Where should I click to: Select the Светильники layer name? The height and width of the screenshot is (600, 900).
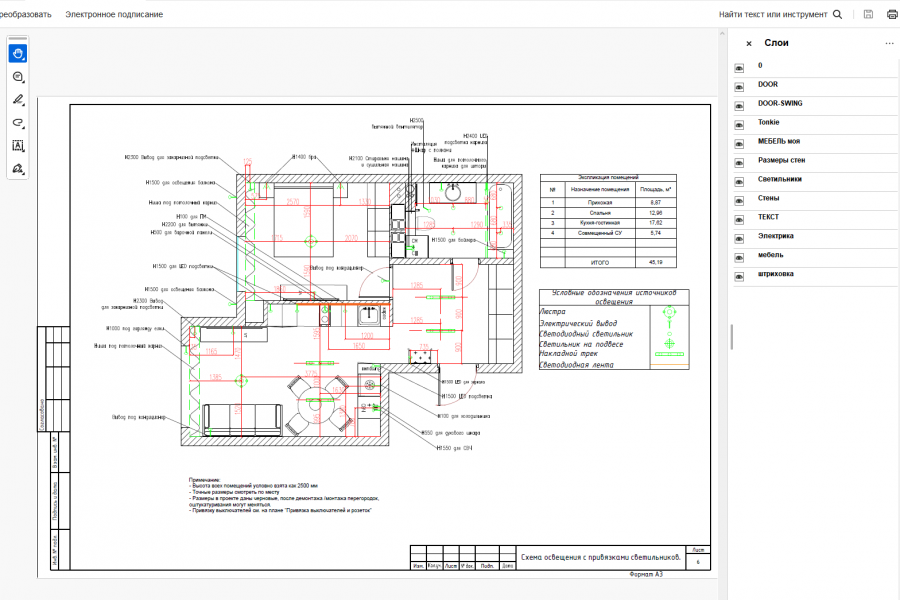click(x=779, y=179)
